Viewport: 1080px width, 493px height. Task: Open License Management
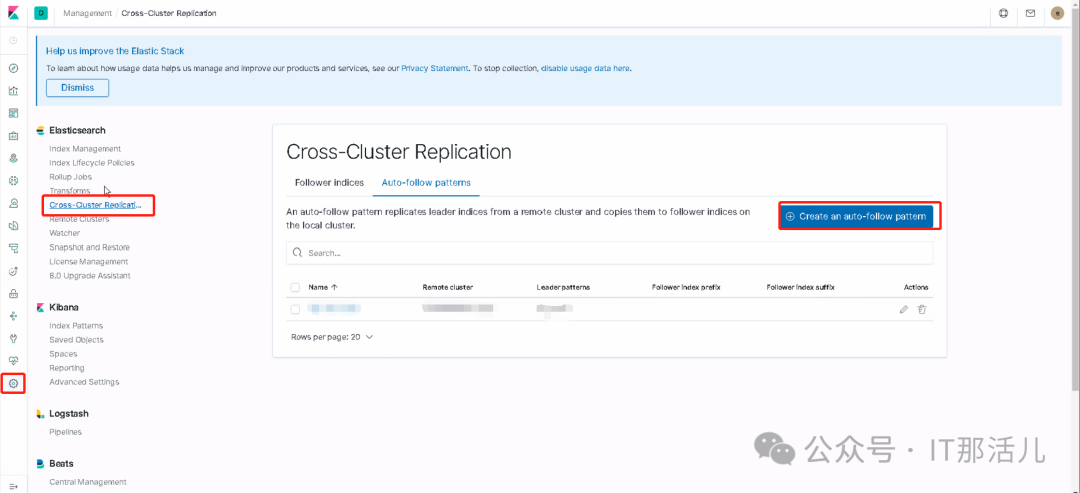[x=89, y=262]
